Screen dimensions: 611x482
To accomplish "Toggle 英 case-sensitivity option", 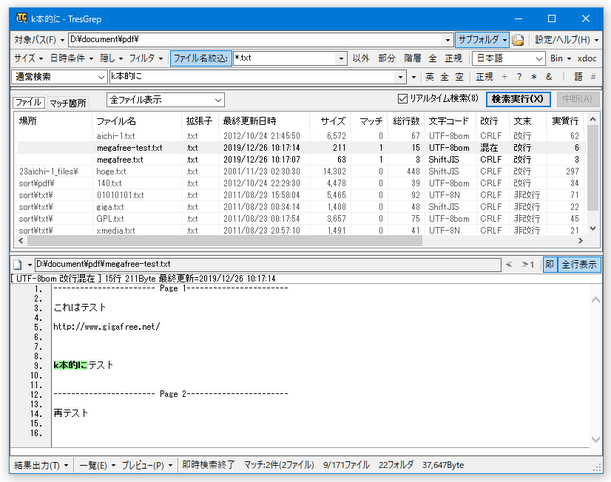I will coord(429,77).
